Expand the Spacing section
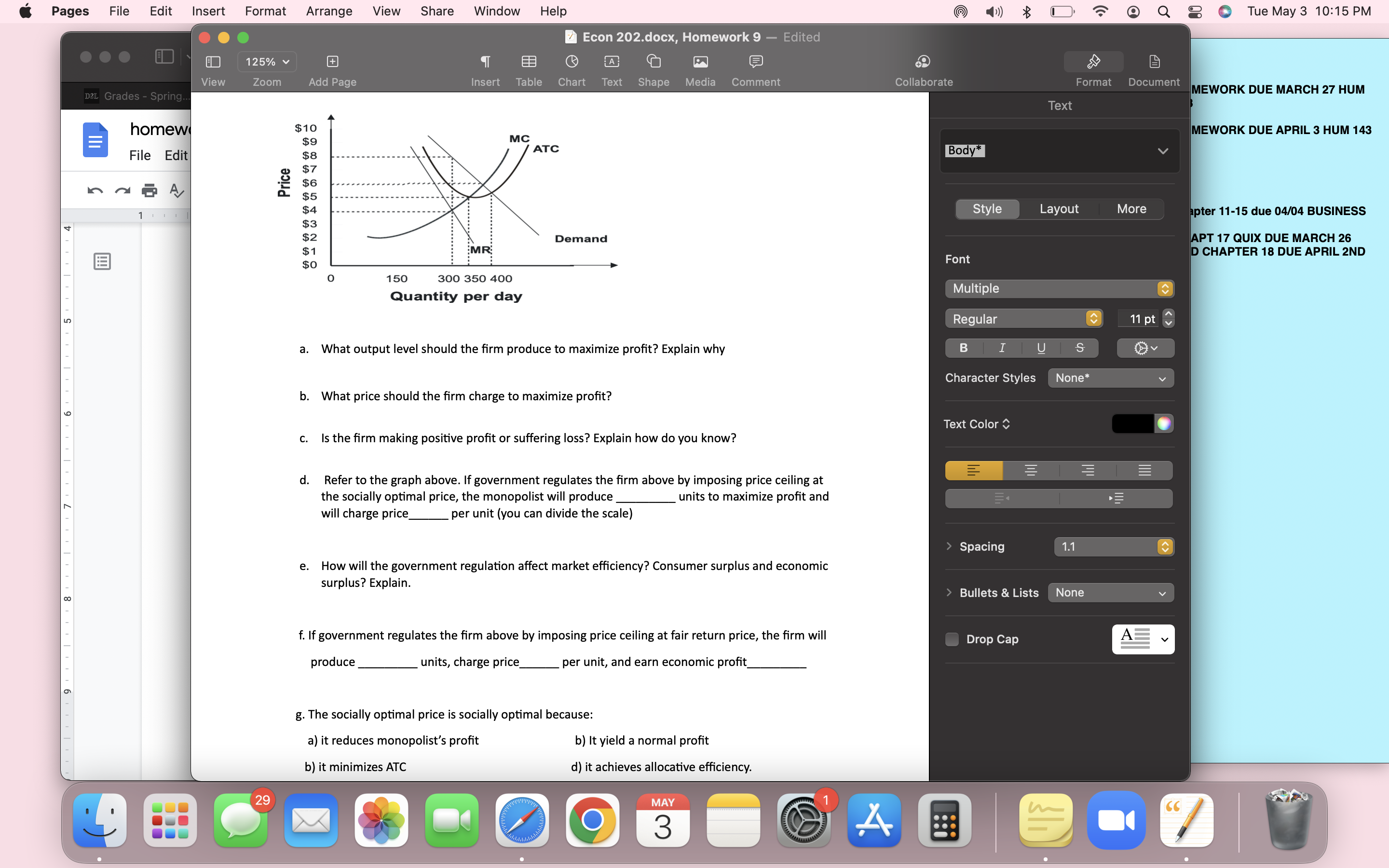 click(949, 546)
